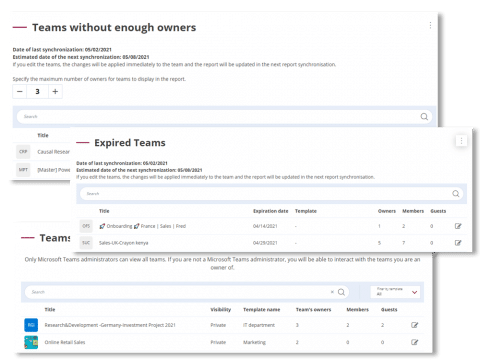Click the Expired Teams heading
This screenshot has height=360, width=480.
(x=130, y=143)
